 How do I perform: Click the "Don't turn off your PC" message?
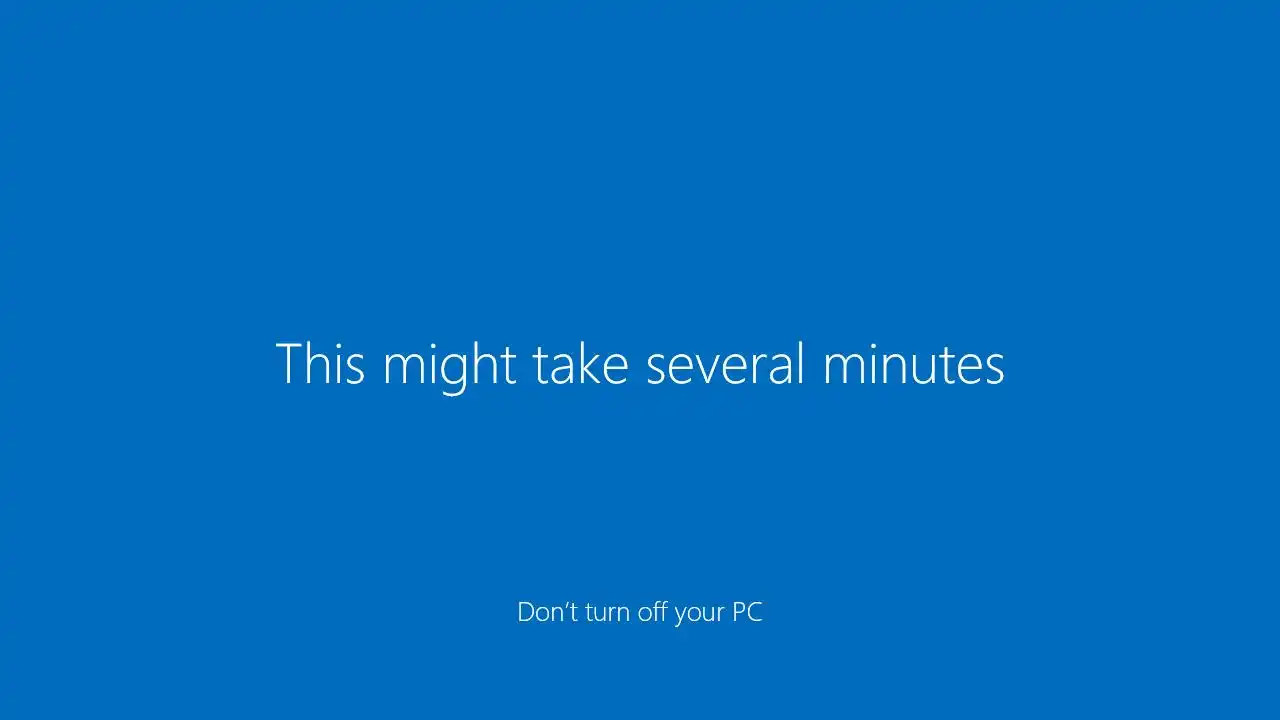(640, 612)
